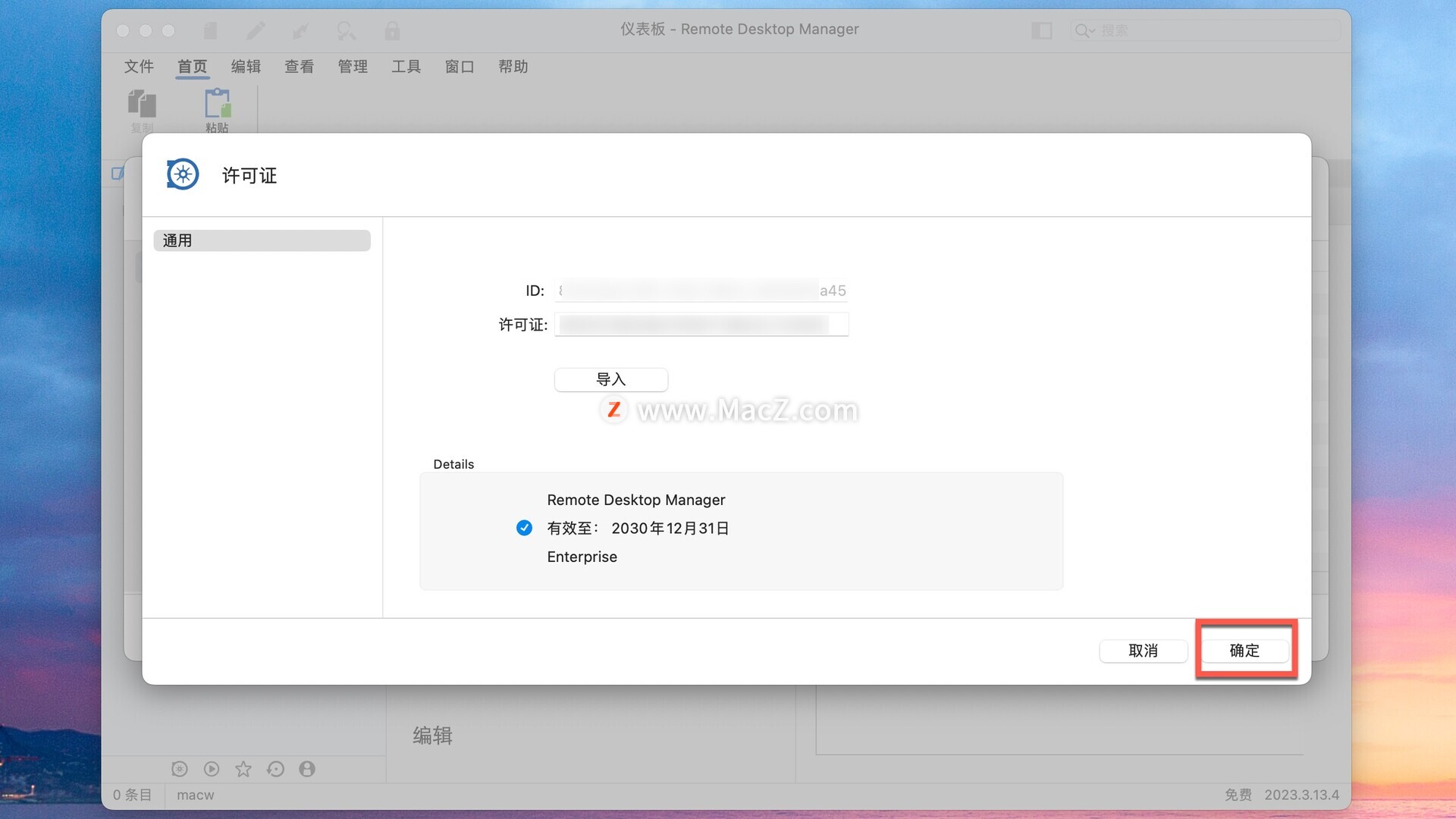Open the Recent history clock icon
1456x819 pixels.
[275, 769]
